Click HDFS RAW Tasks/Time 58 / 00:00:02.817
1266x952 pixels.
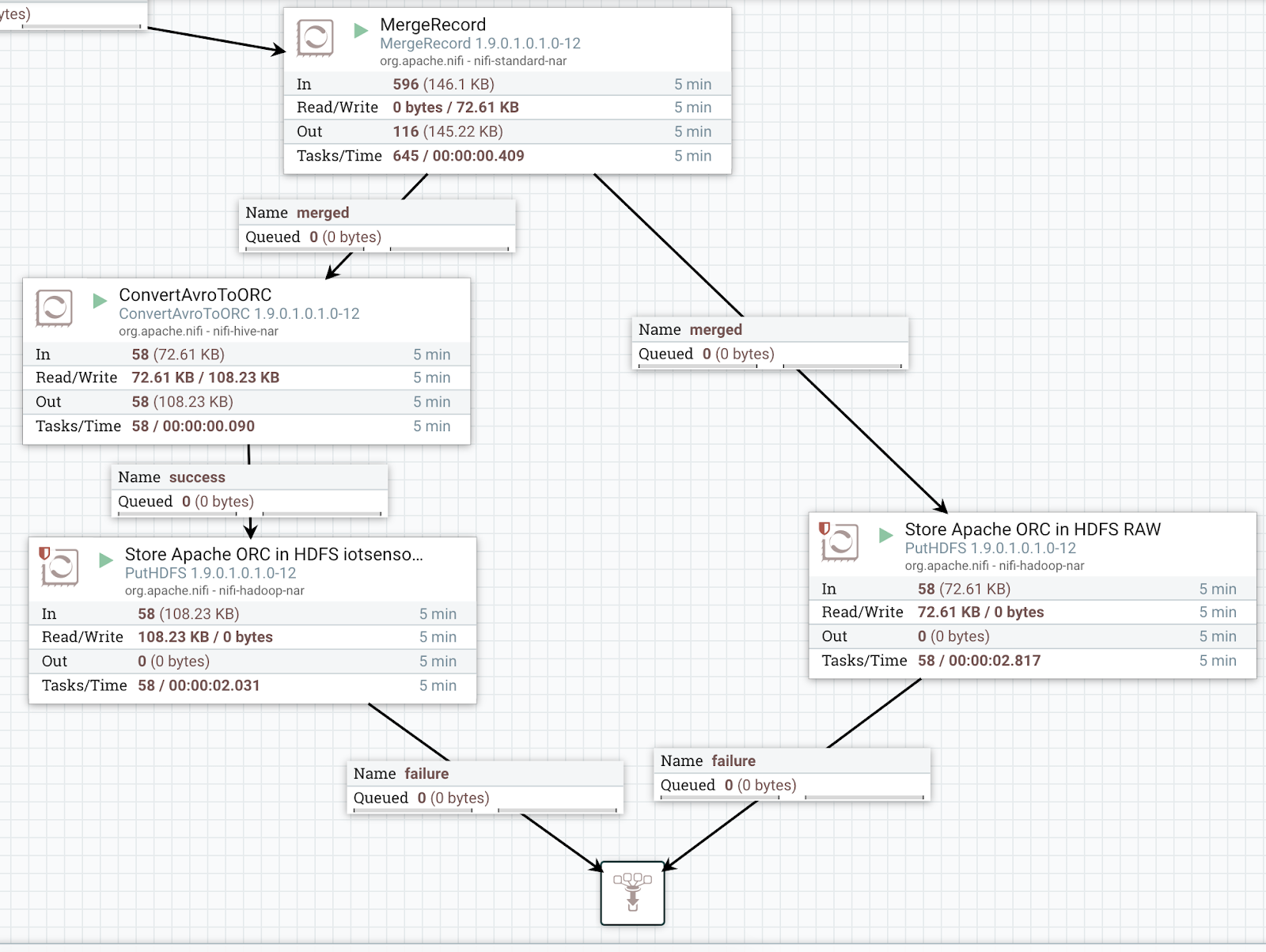(979, 661)
